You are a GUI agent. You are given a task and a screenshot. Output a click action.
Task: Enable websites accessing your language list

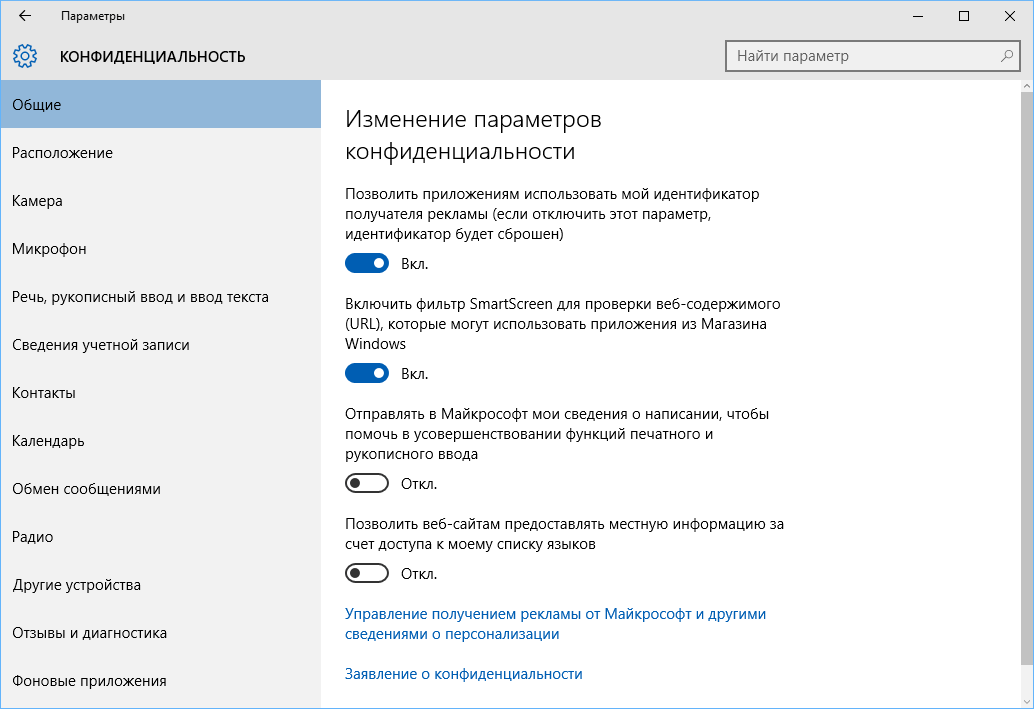[367, 573]
